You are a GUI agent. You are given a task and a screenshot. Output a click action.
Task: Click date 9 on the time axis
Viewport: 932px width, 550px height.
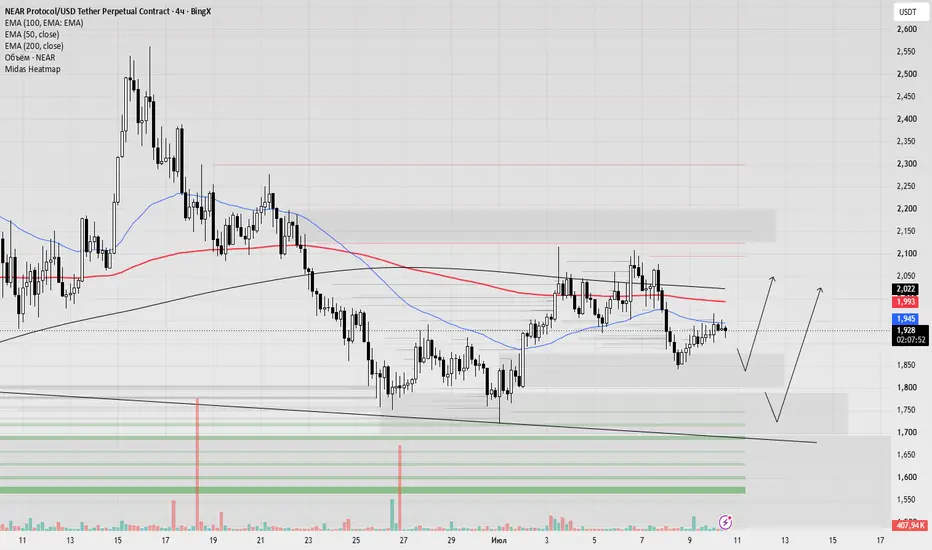[689, 540]
